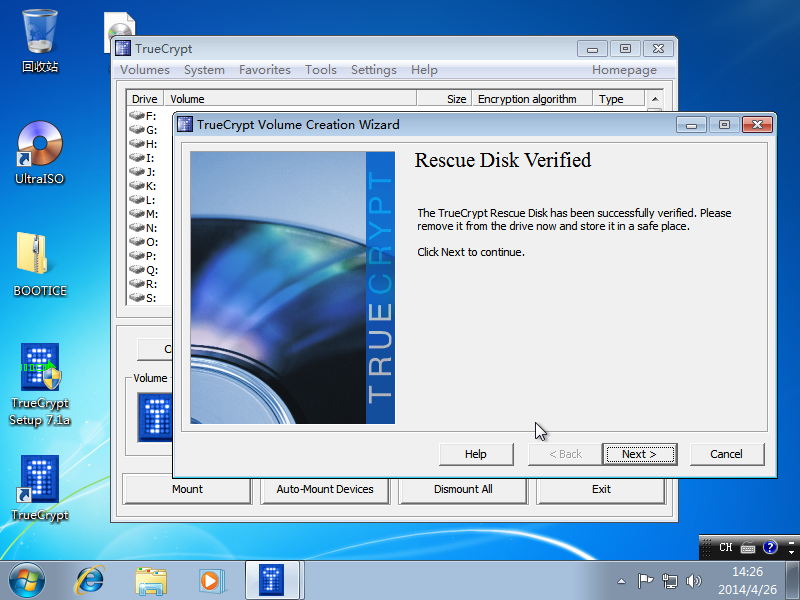Viewport: 800px width, 600px height.
Task: Open the Windows Start menu orb
Action: click(26, 581)
